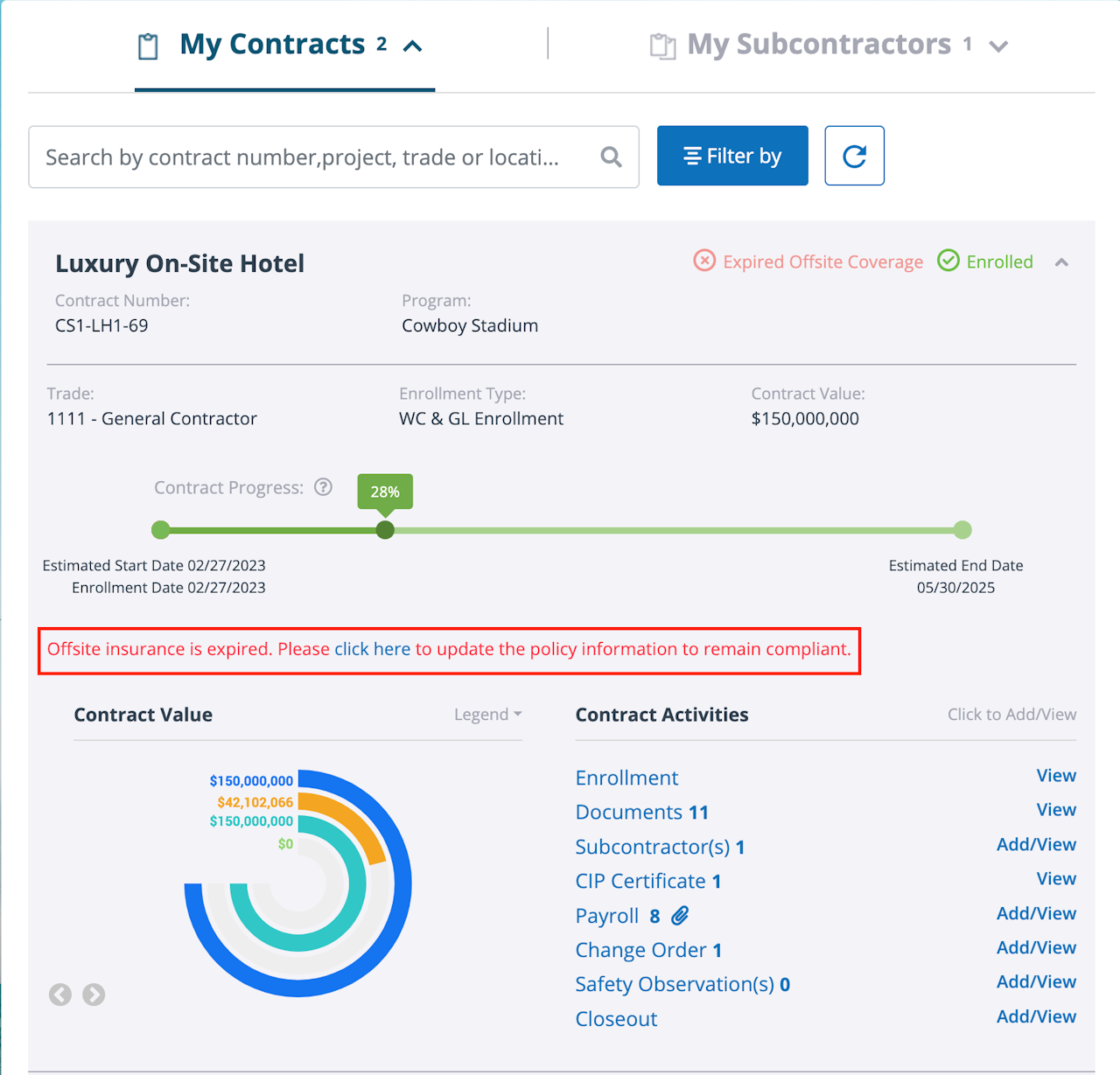Click the refresh contracts icon button
1120x1075 pixels.
tap(854, 157)
